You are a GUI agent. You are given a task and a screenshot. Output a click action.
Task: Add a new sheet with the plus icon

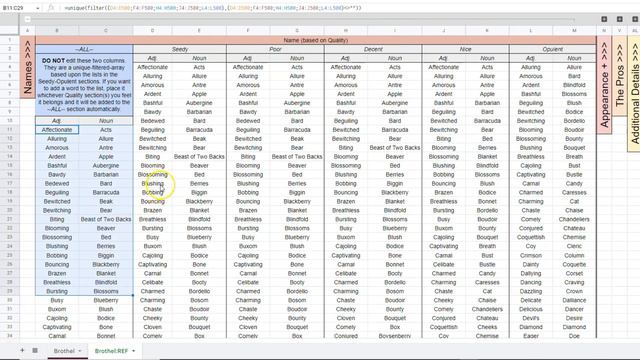22,350
